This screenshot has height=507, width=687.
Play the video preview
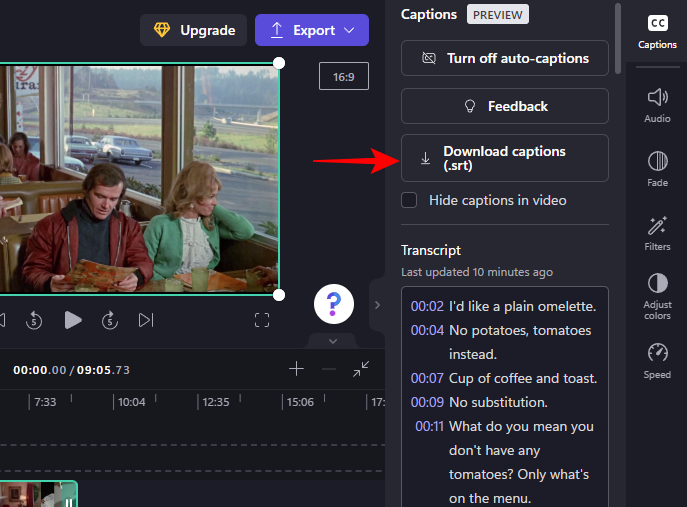pos(73,320)
